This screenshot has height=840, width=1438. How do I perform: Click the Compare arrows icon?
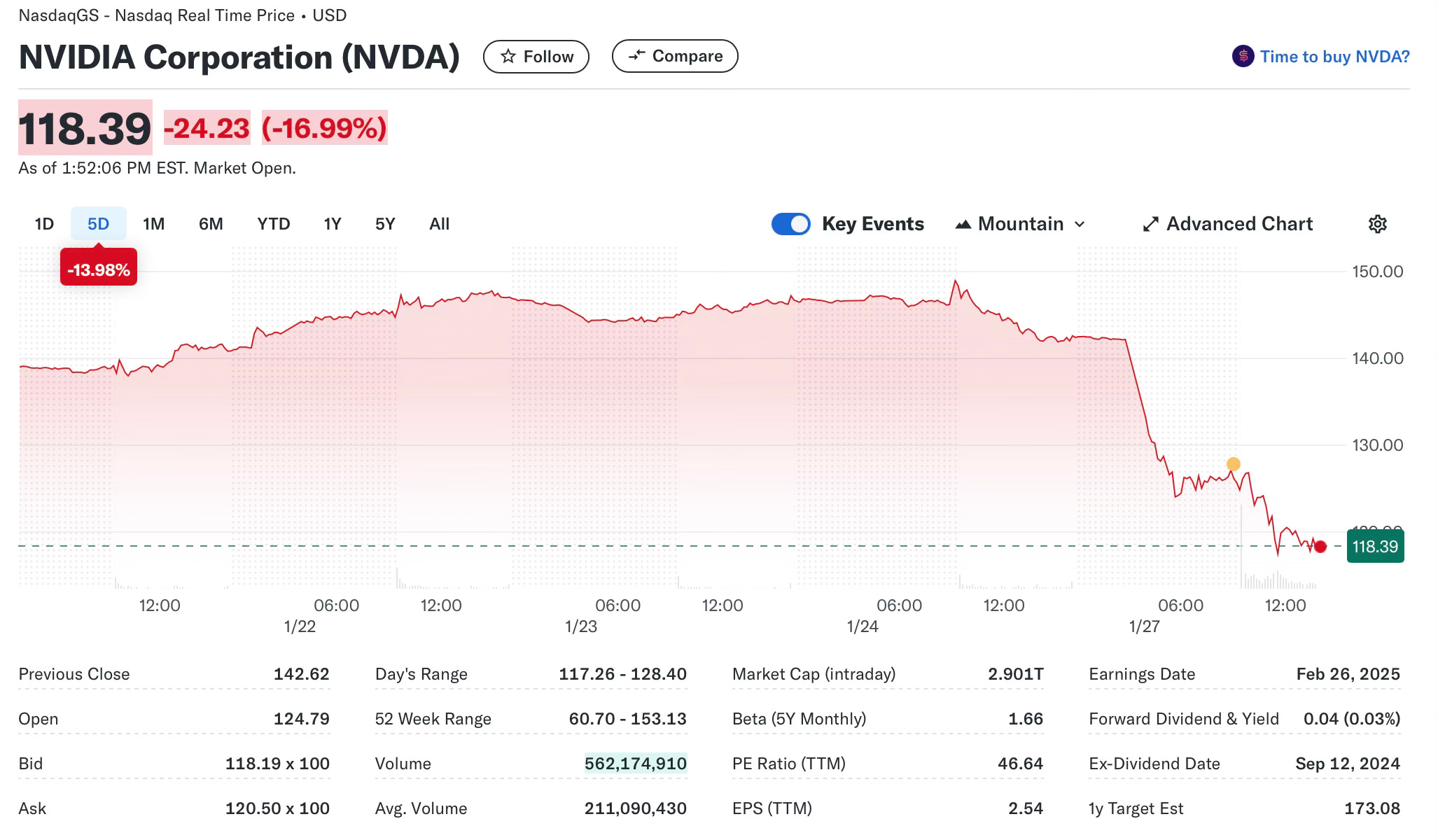pos(636,55)
